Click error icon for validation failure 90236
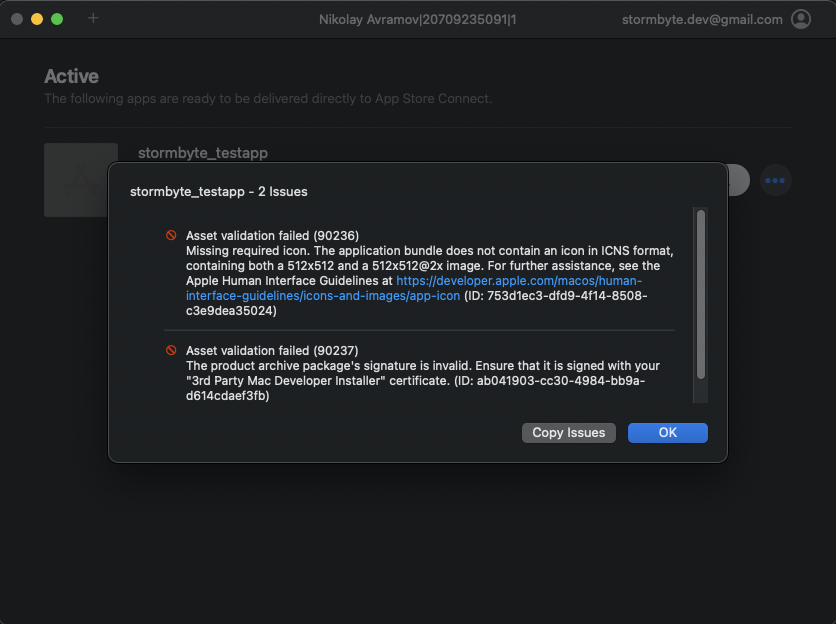The image size is (836, 624). pos(171,235)
